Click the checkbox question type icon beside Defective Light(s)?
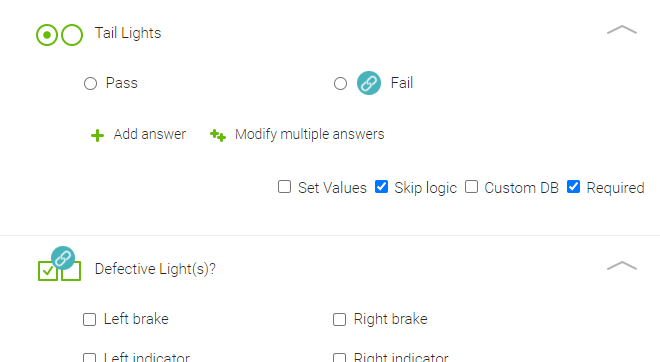 pyautogui.click(x=59, y=271)
